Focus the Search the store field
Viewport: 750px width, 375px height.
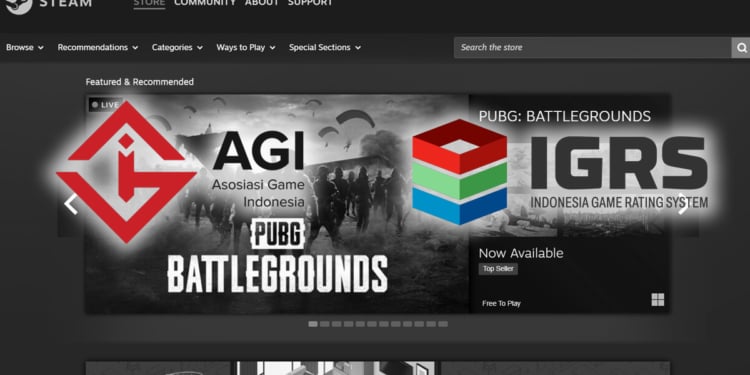coord(592,47)
